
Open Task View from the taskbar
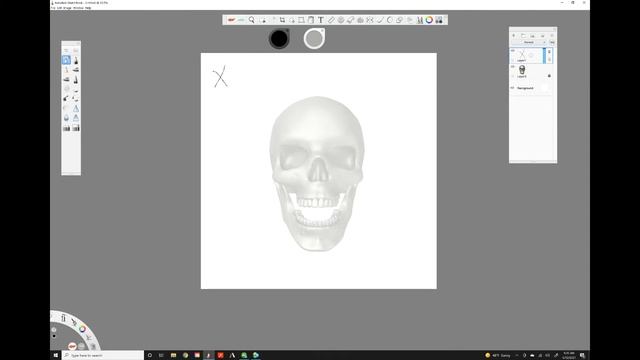click(161, 356)
